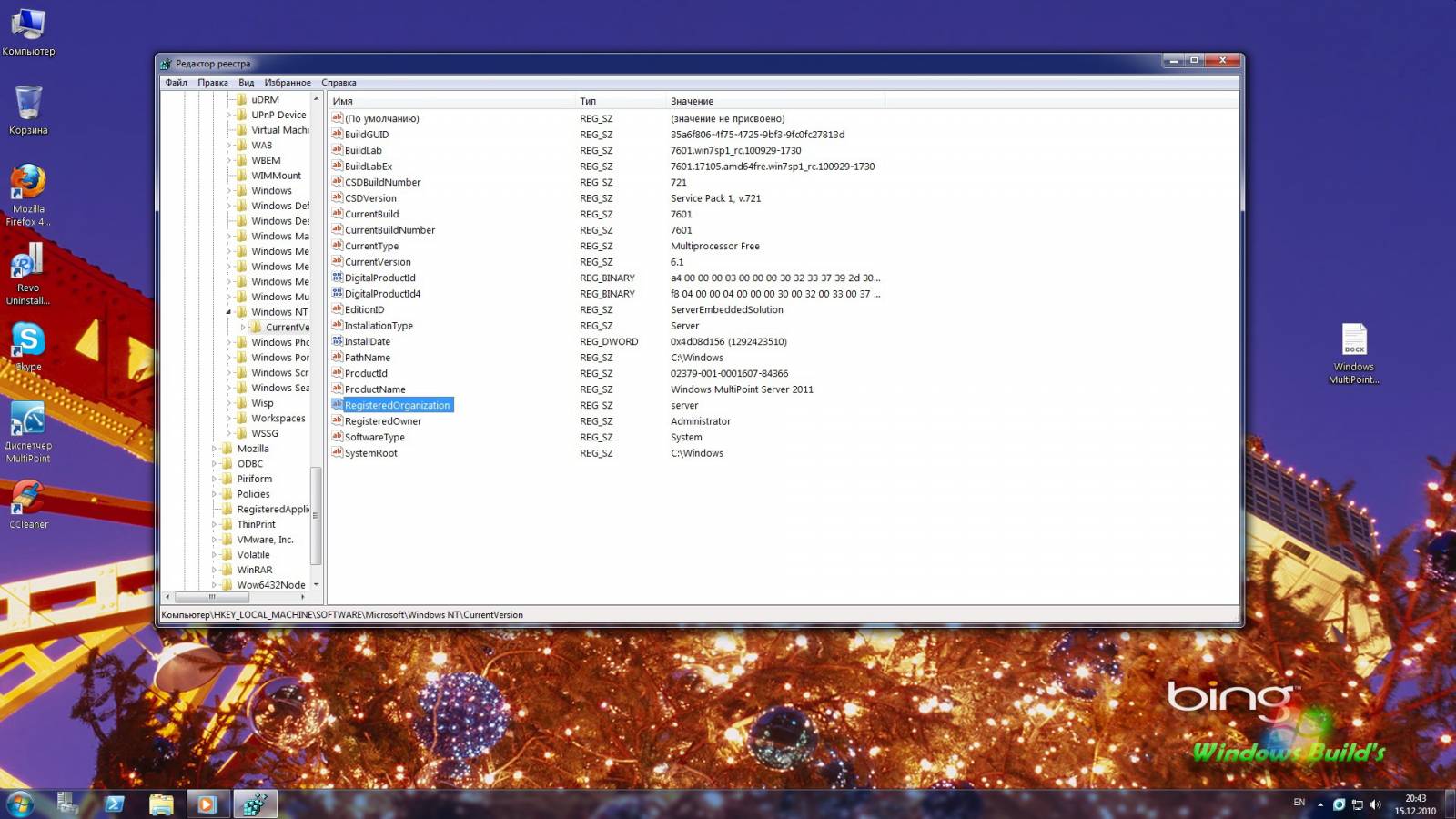
Task: Click the DigitalProductId4 binary value icon
Action: pyautogui.click(x=337, y=293)
